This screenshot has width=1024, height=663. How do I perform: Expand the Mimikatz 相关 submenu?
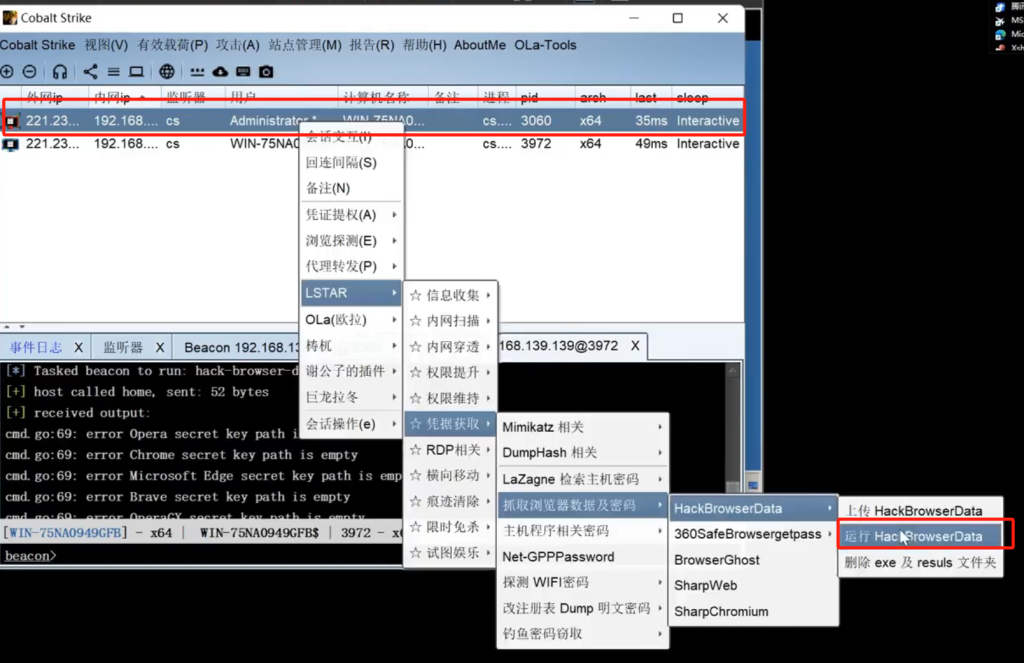pyautogui.click(x=583, y=427)
